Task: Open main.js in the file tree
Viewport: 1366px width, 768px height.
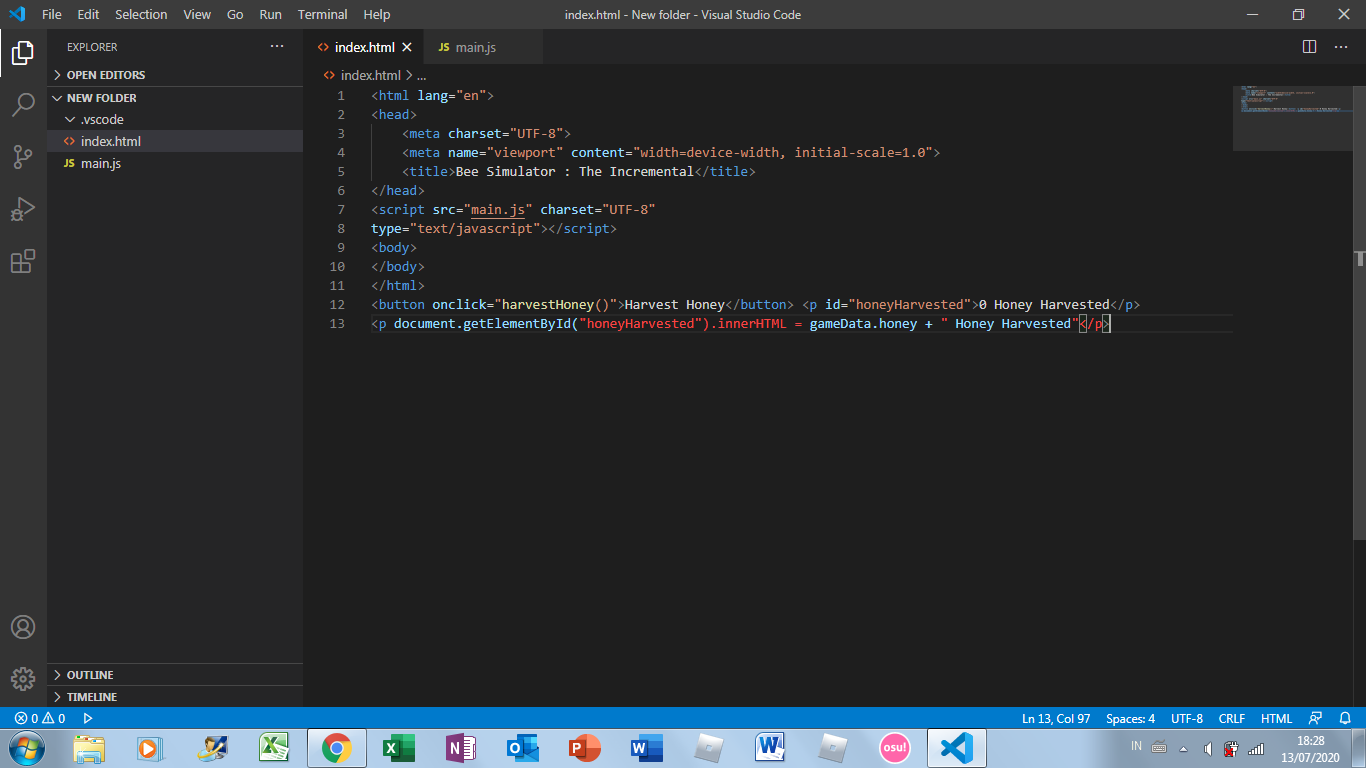Action: tap(175, 164)
